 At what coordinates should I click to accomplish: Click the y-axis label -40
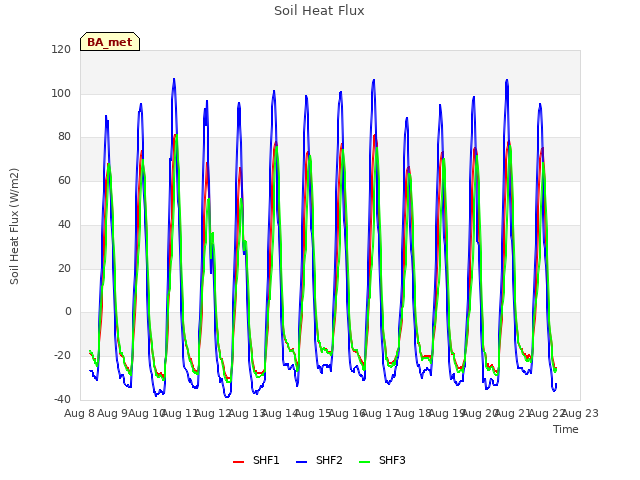click(62, 399)
